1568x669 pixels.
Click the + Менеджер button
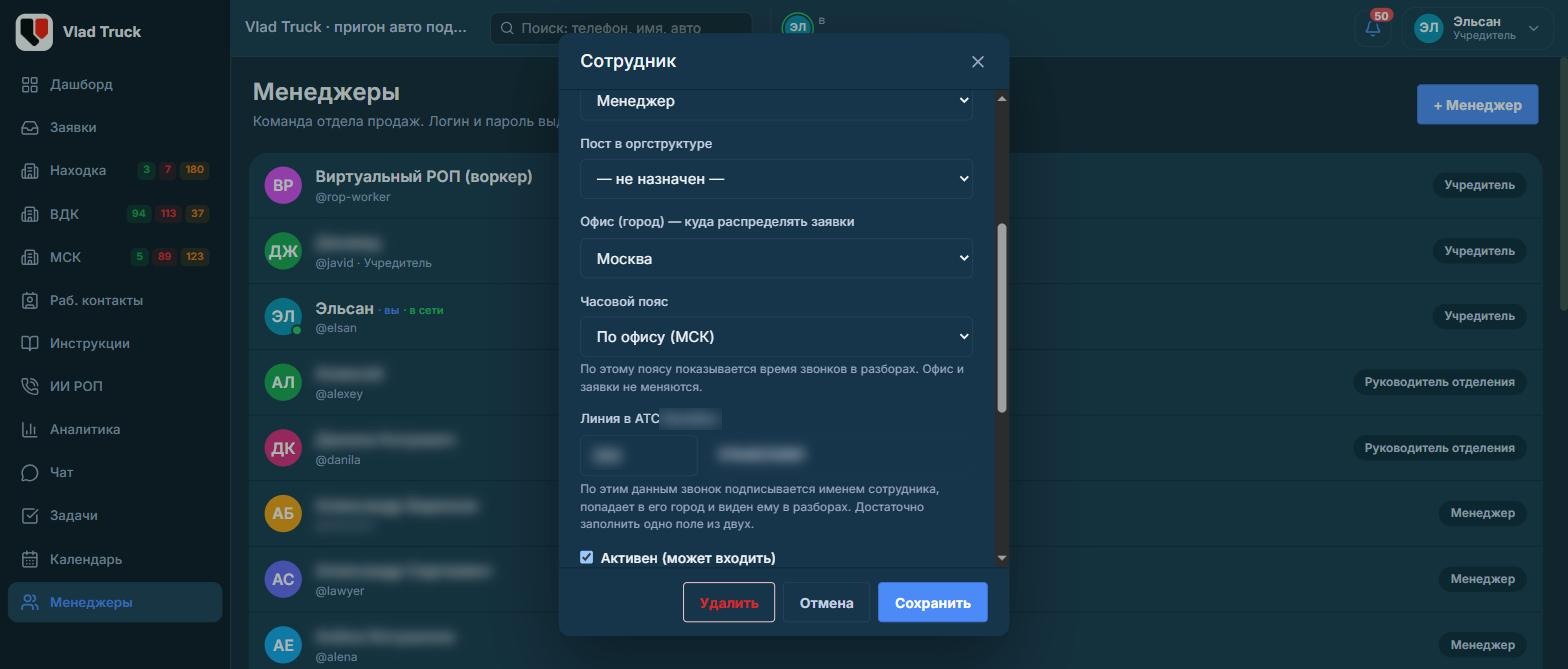click(1477, 104)
